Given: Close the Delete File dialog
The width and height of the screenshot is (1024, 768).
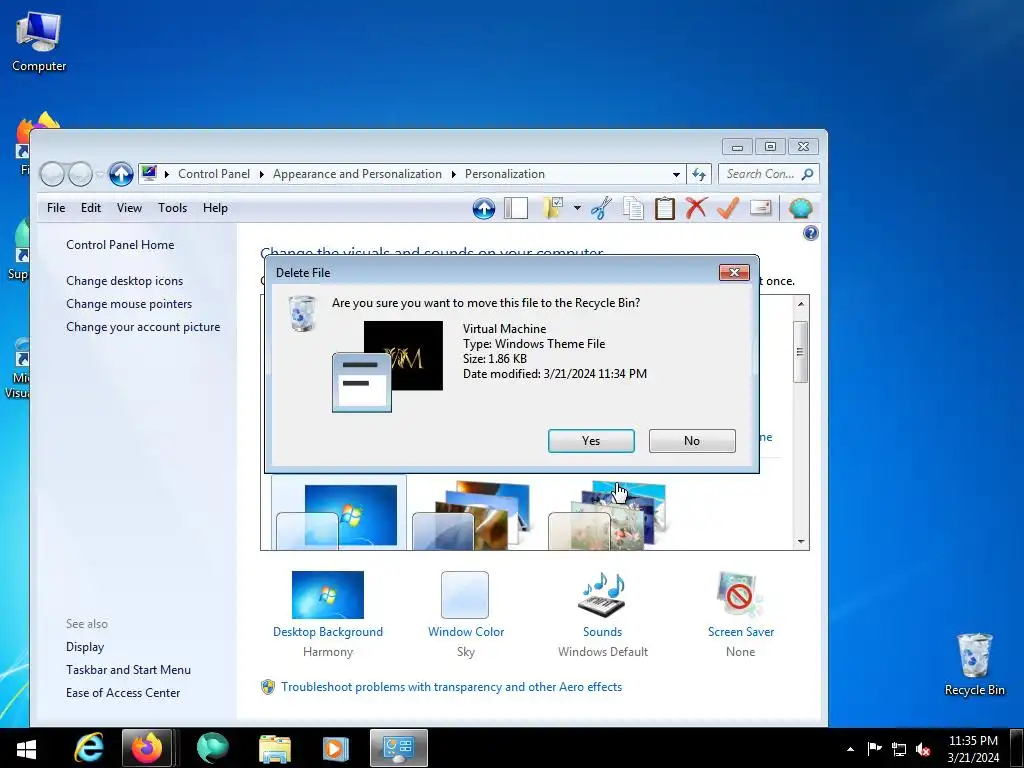Looking at the screenshot, I should [734, 272].
